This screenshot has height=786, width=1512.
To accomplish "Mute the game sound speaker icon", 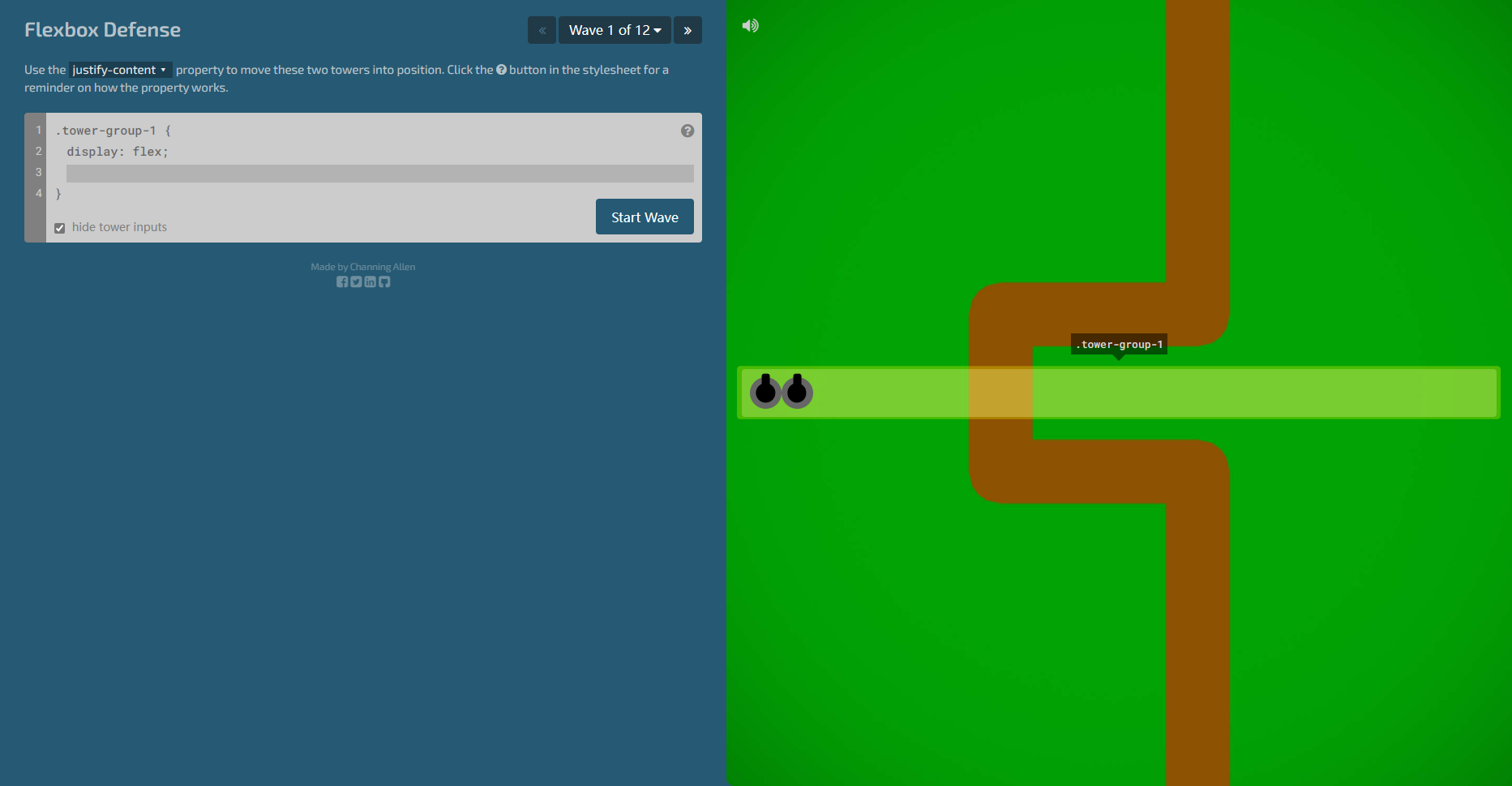I will pos(751,26).
